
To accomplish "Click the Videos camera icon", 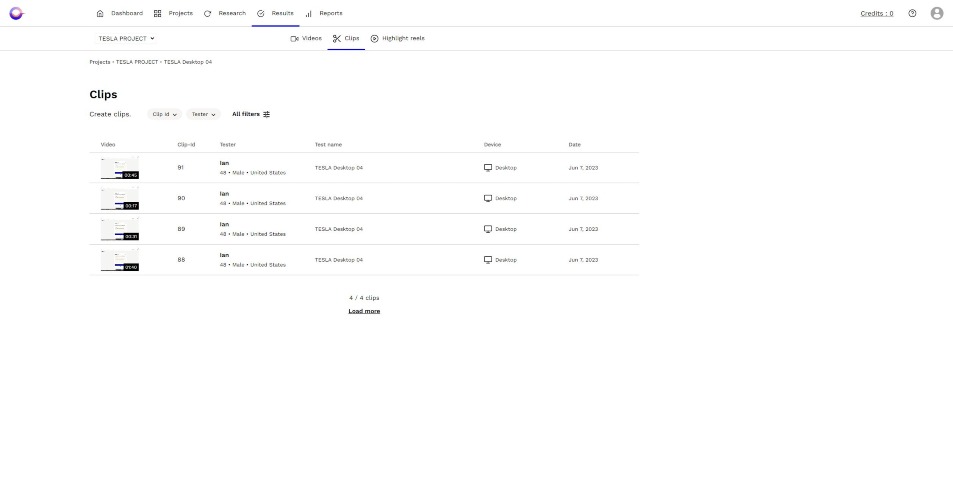I will coord(294,38).
